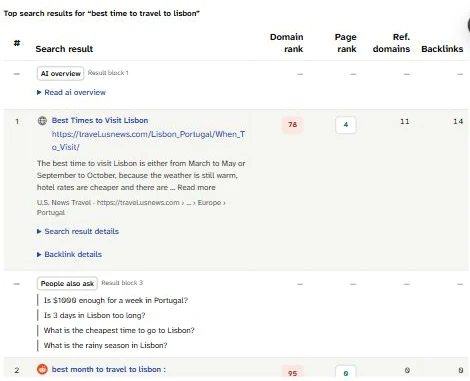
Task: Click domain rank value 78
Action: point(292,125)
